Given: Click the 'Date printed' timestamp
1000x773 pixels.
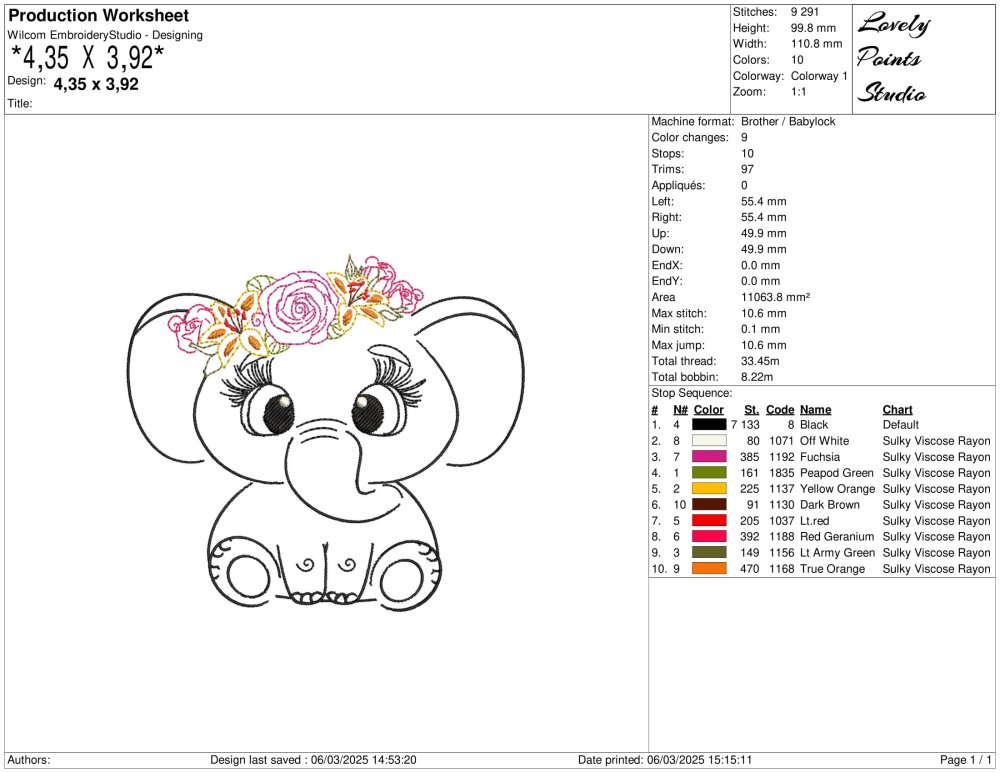Looking at the screenshot, I should 665,760.
